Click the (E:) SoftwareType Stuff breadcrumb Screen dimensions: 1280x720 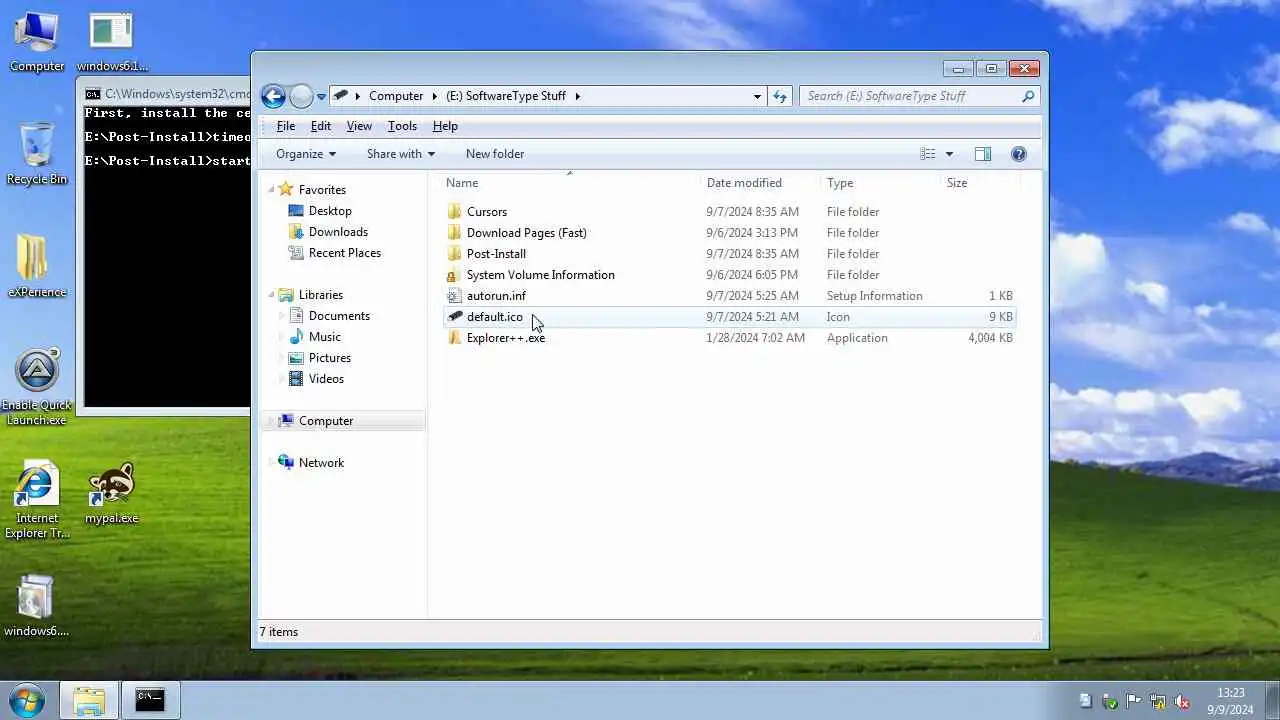pyautogui.click(x=506, y=96)
